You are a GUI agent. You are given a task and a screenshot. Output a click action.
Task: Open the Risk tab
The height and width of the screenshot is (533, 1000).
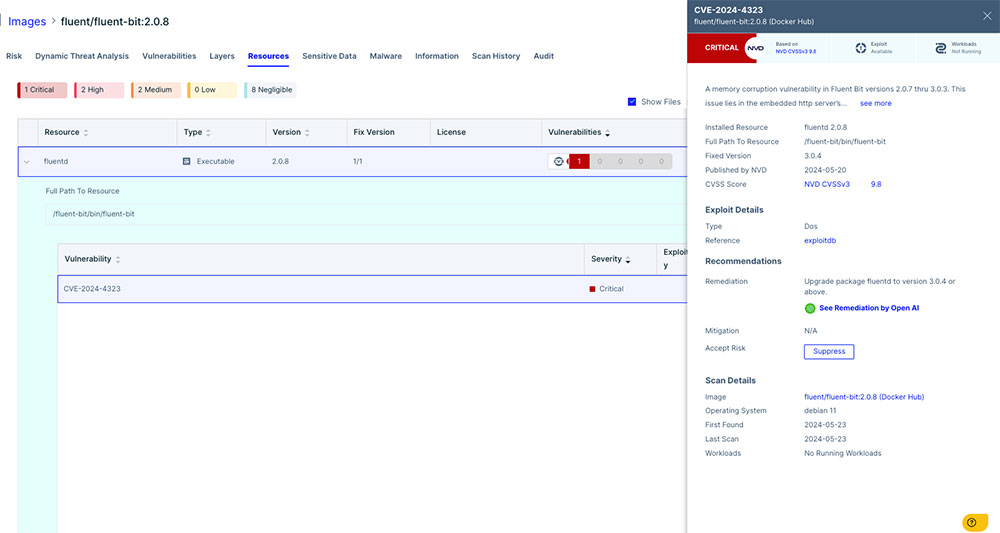pyautogui.click(x=14, y=56)
